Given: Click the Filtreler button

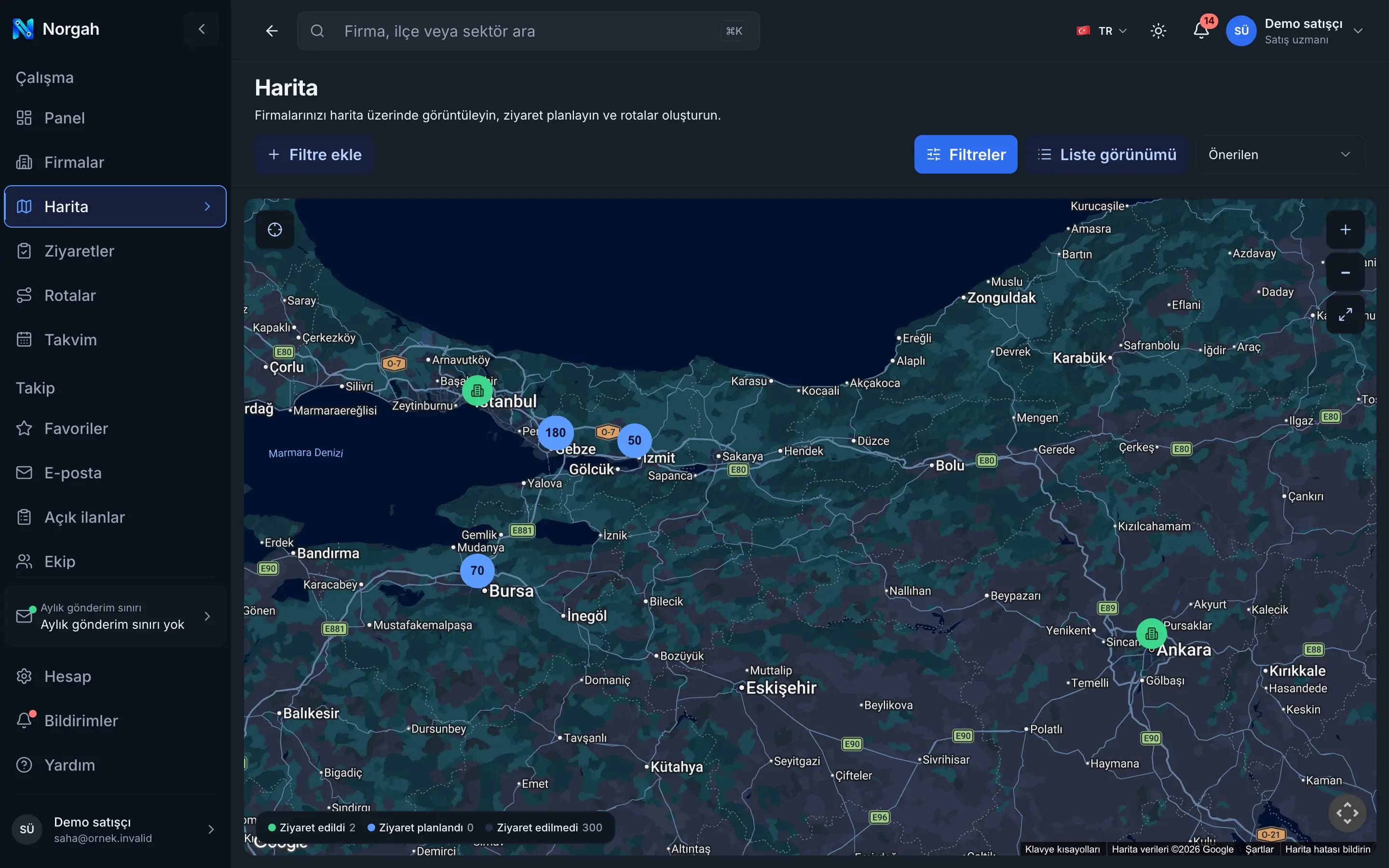Looking at the screenshot, I should (966, 154).
